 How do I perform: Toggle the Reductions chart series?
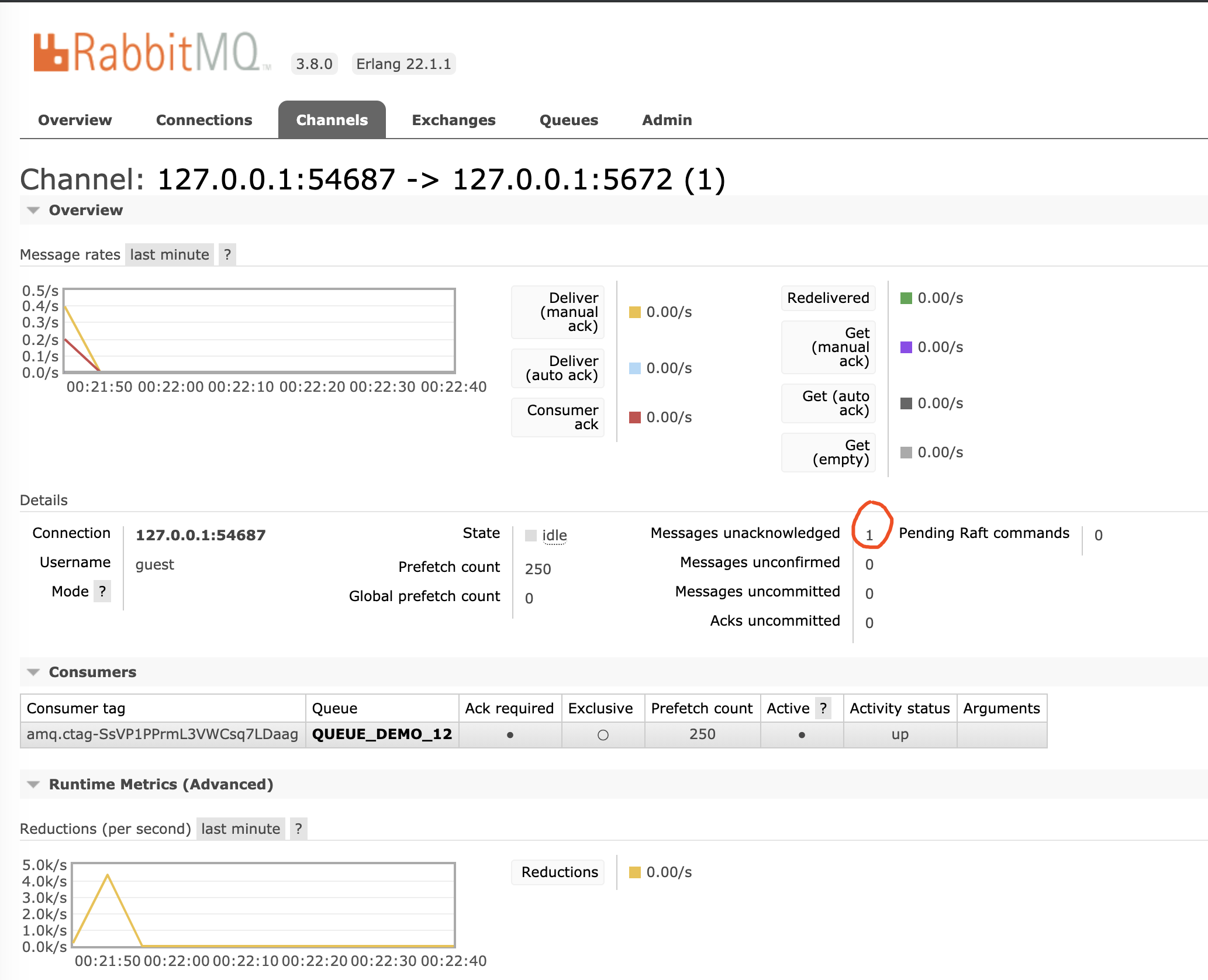[x=558, y=872]
